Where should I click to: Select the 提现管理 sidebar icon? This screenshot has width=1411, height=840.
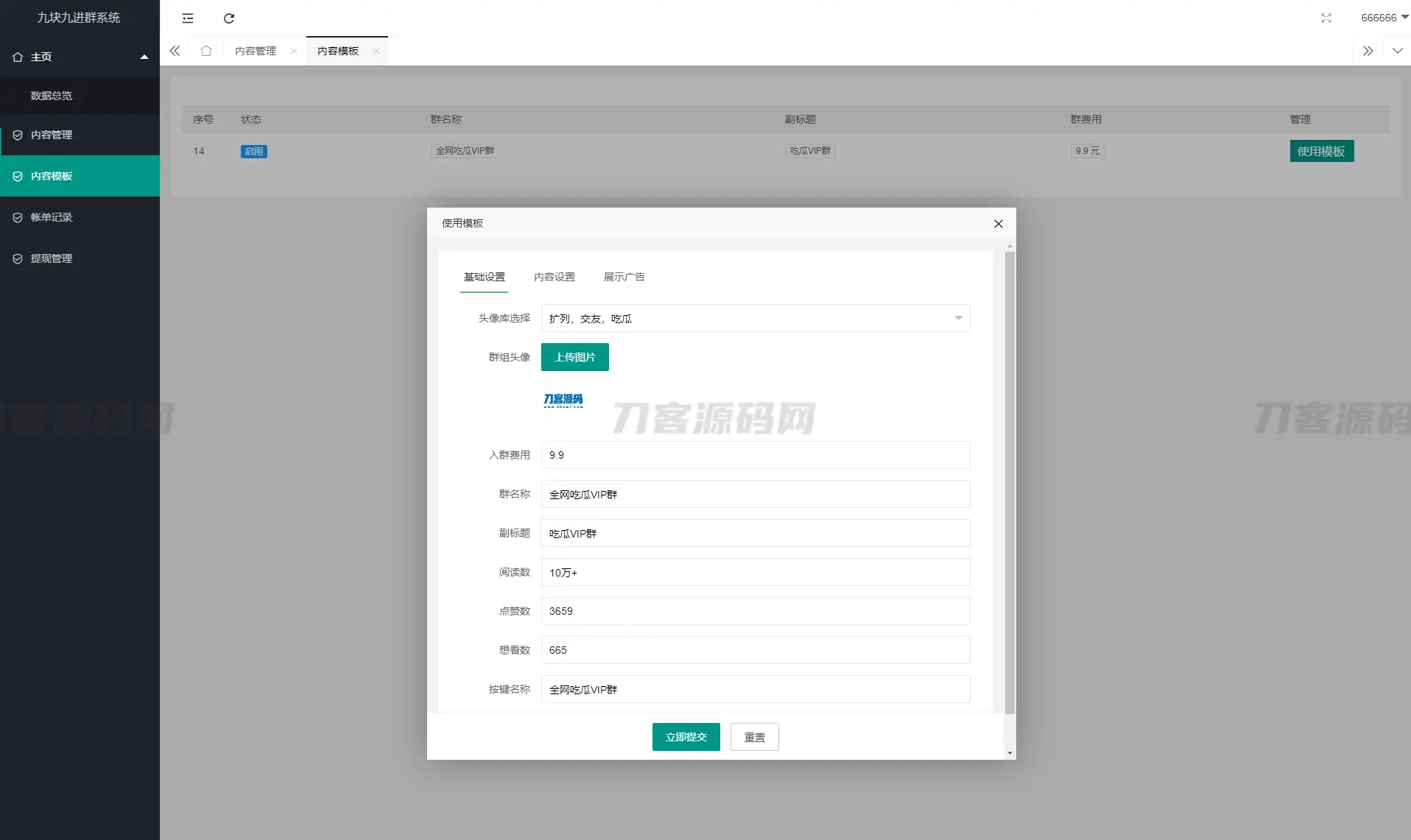(17, 258)
